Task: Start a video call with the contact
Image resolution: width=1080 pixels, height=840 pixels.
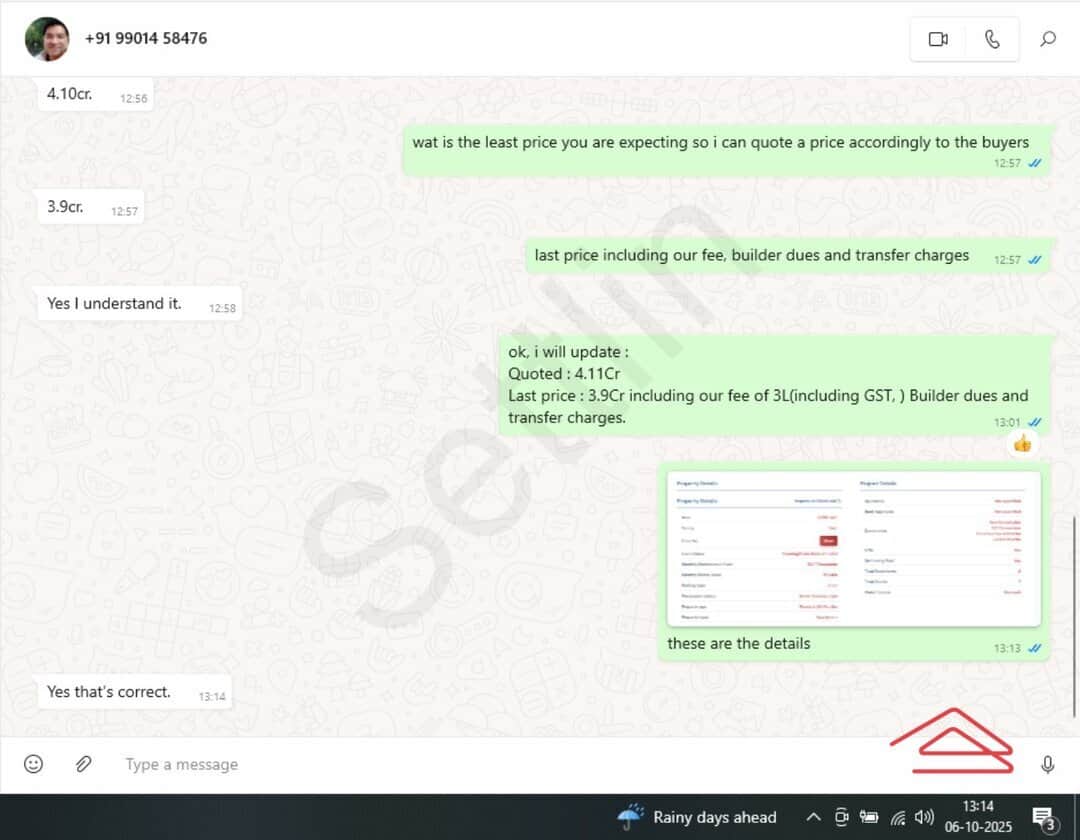Action: (938, 39)
